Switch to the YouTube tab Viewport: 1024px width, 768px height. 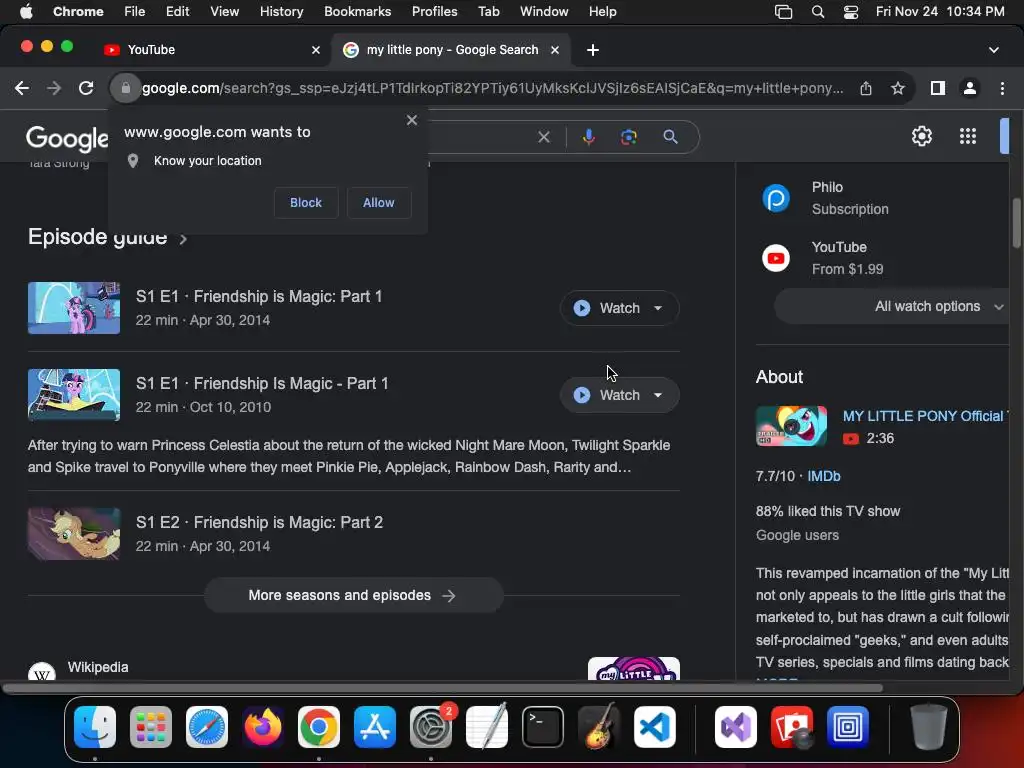tap(212, 50)
